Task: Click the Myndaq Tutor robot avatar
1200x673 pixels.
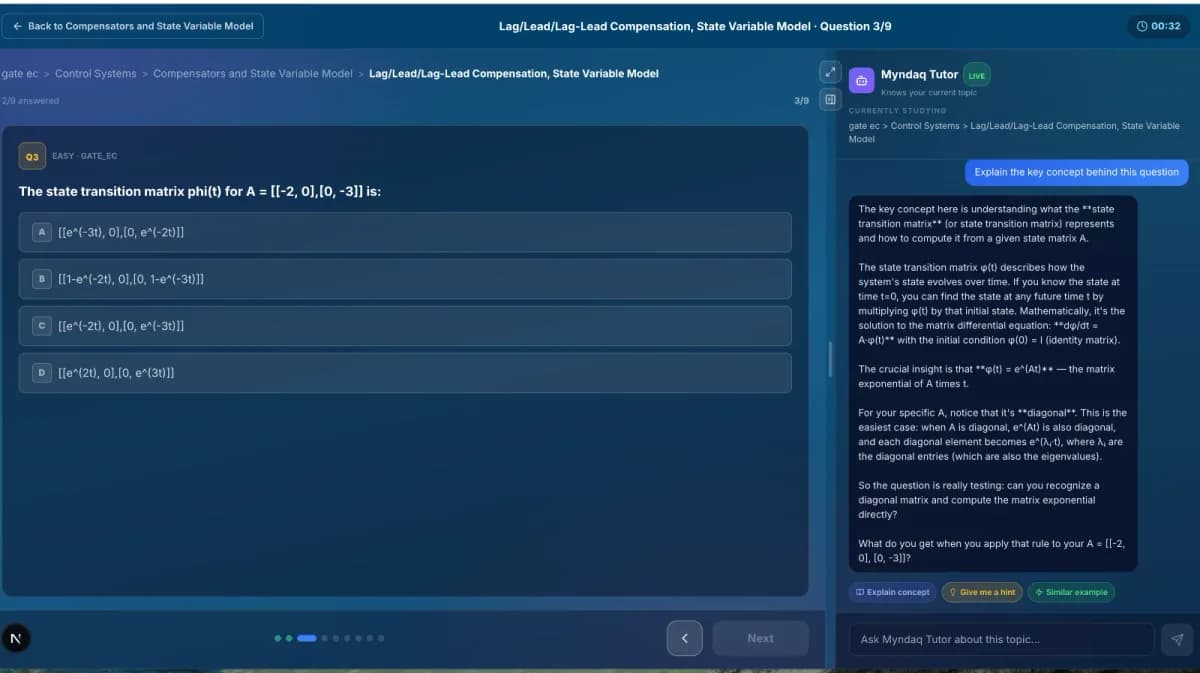Action: tap(861, 80)
